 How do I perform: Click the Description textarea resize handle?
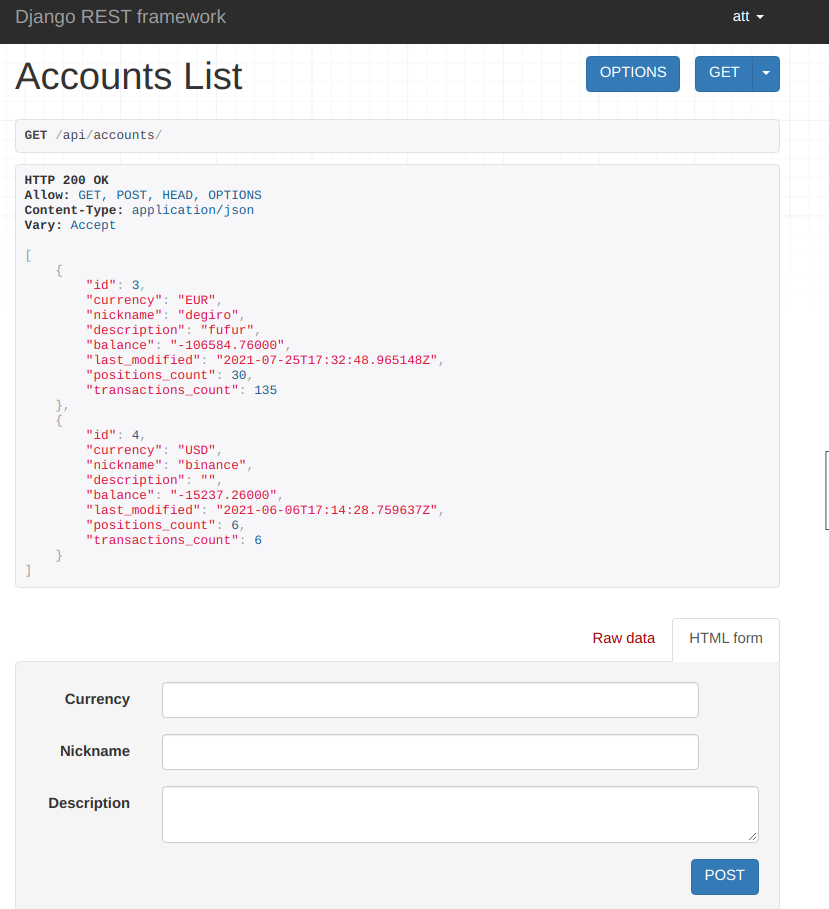[x=753, y=836]
